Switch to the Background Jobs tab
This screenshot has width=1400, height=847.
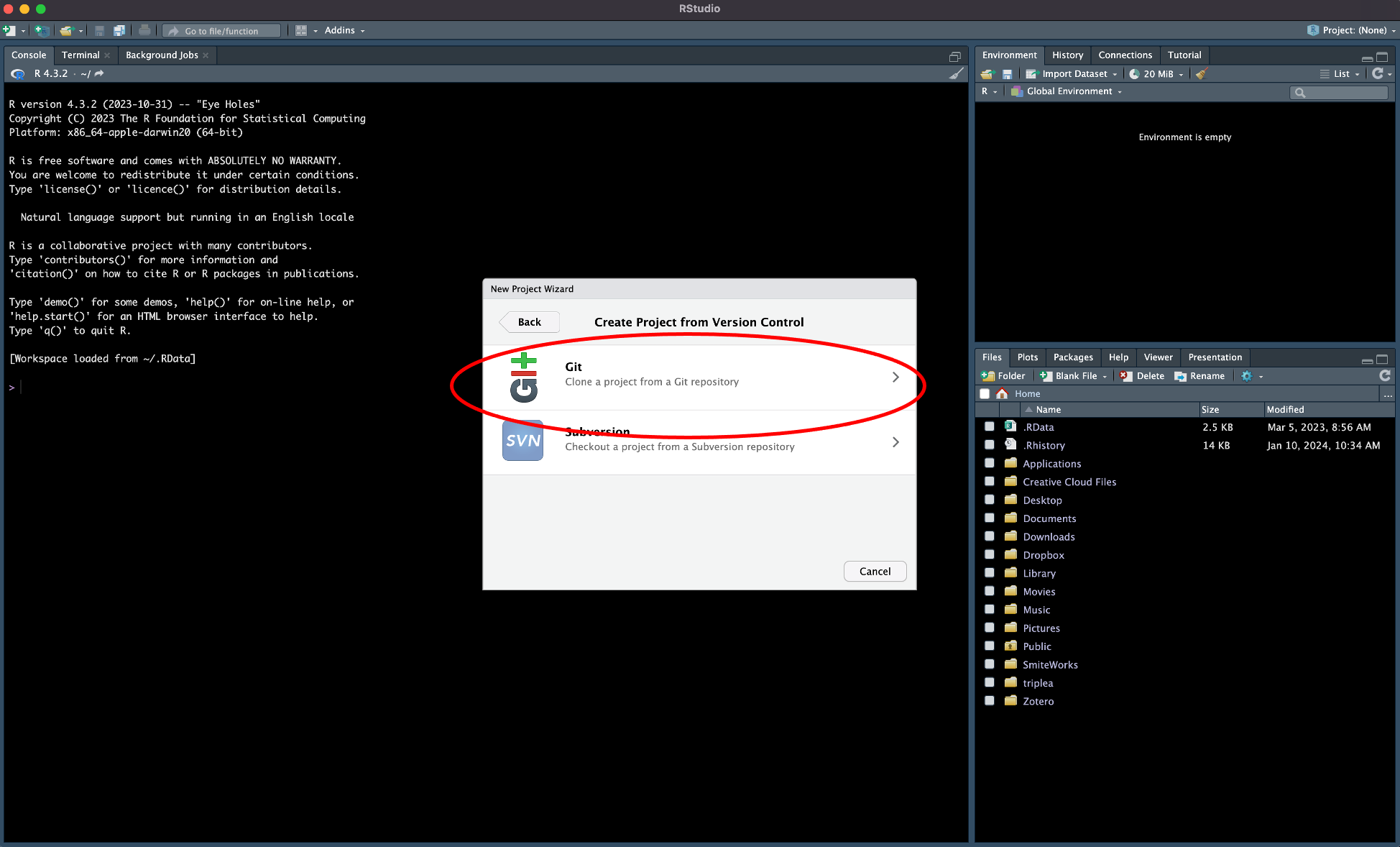[x=162, y=55]
